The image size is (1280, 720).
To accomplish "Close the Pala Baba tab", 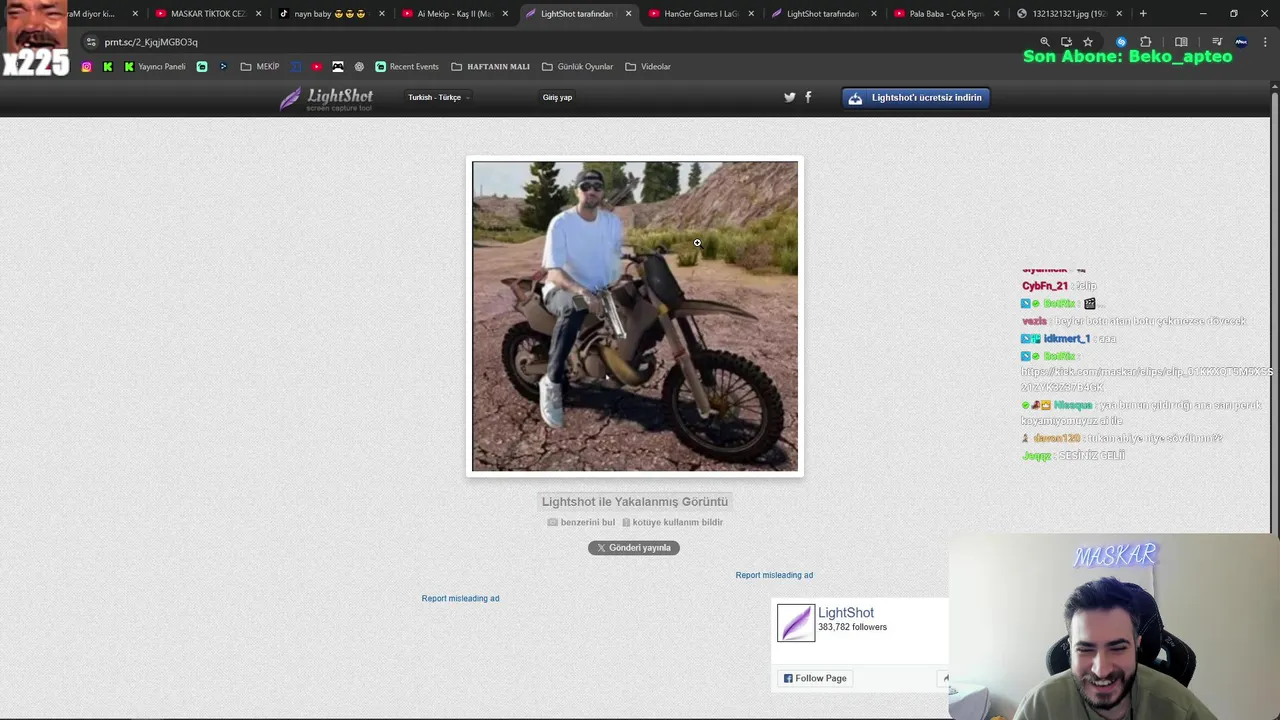I will pyautogui.click(x=997, y=14).
